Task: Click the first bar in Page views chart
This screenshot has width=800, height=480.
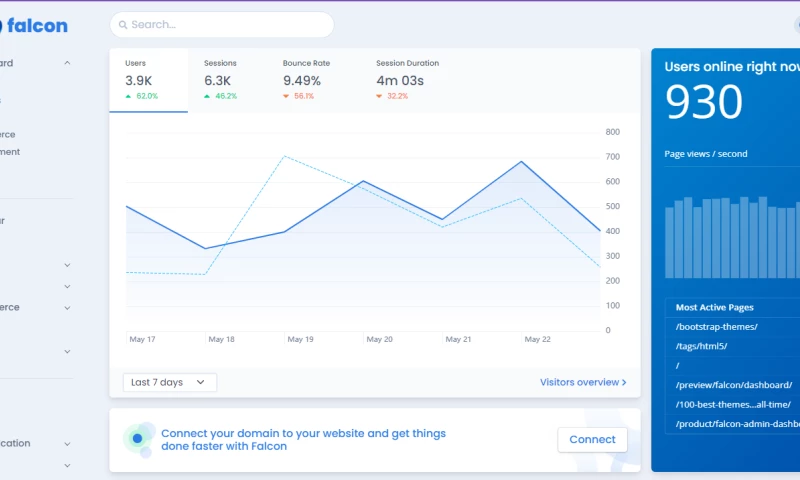Action: 669,242
